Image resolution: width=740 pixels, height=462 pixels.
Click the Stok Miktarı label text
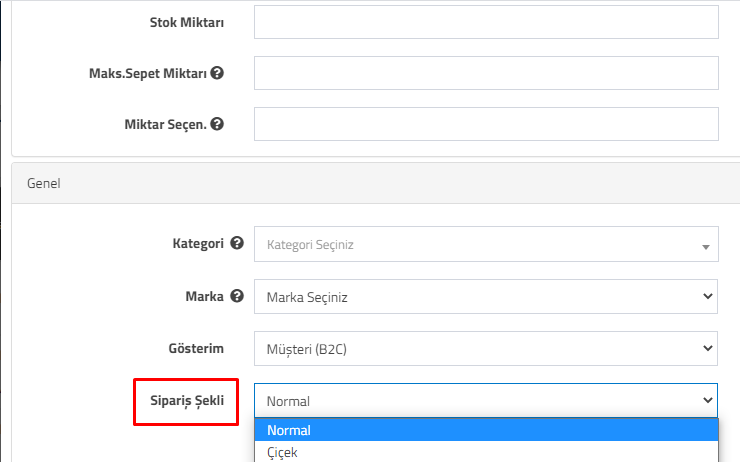pos(187,22)
